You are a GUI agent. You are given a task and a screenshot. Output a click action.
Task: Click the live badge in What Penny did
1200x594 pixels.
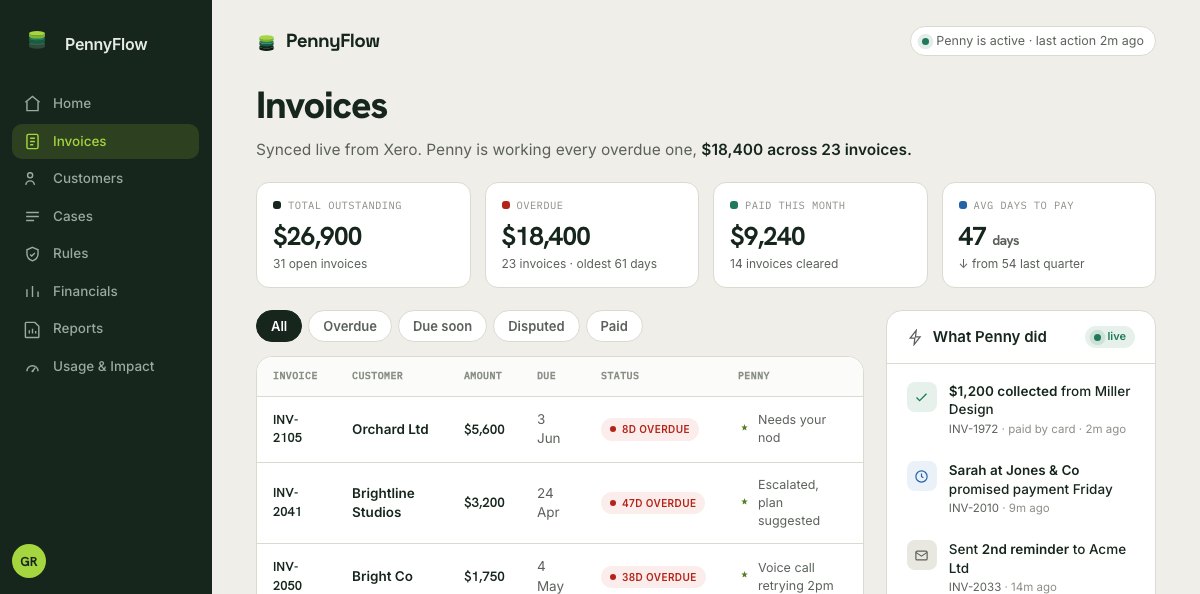[x=1110, y=337]
